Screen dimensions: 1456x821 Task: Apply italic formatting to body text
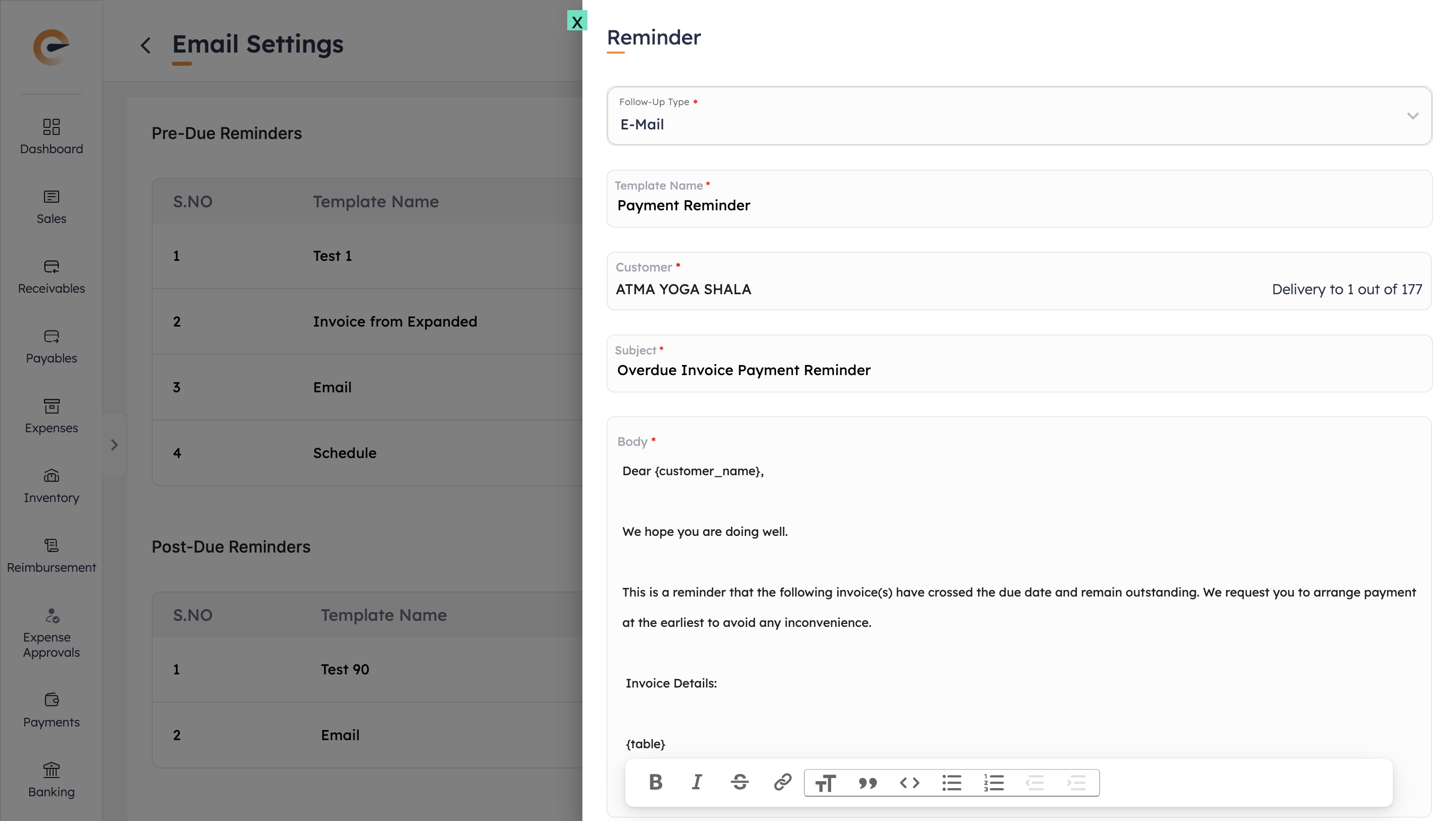(697, 783)
